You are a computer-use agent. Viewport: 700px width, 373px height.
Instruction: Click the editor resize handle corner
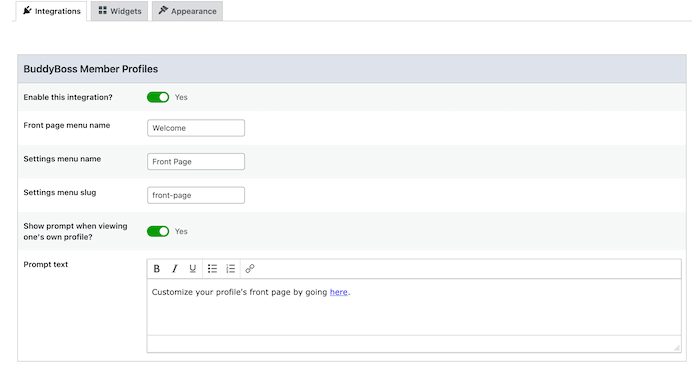tap(677, 348)
